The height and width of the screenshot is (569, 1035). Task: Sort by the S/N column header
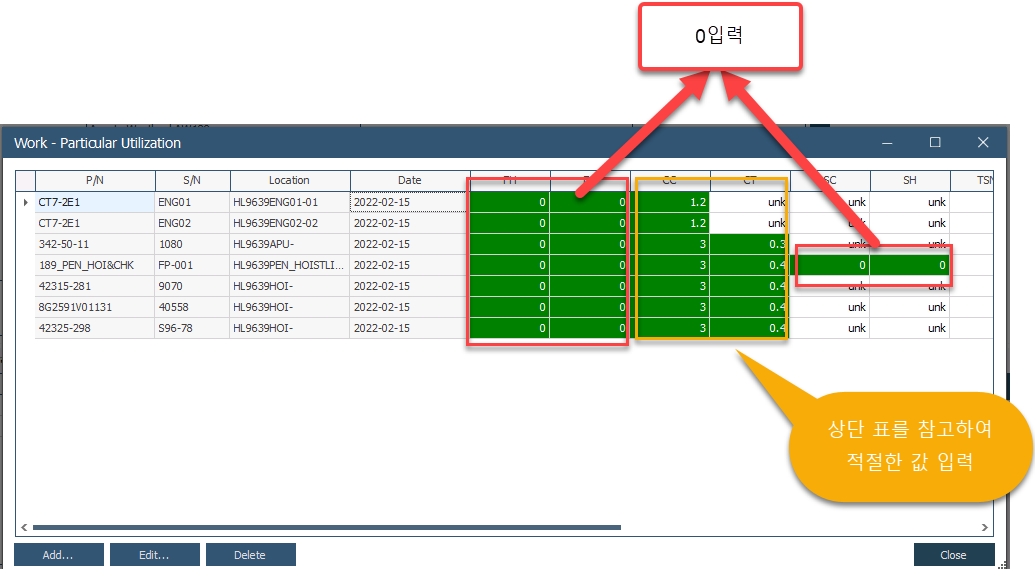click(x=192, y=181)
